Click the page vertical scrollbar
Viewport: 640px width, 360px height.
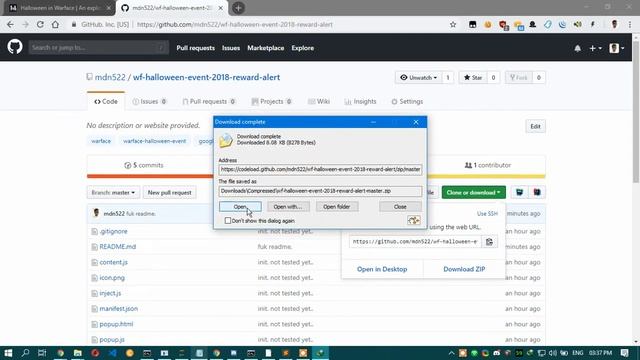(x=636, y=112)
